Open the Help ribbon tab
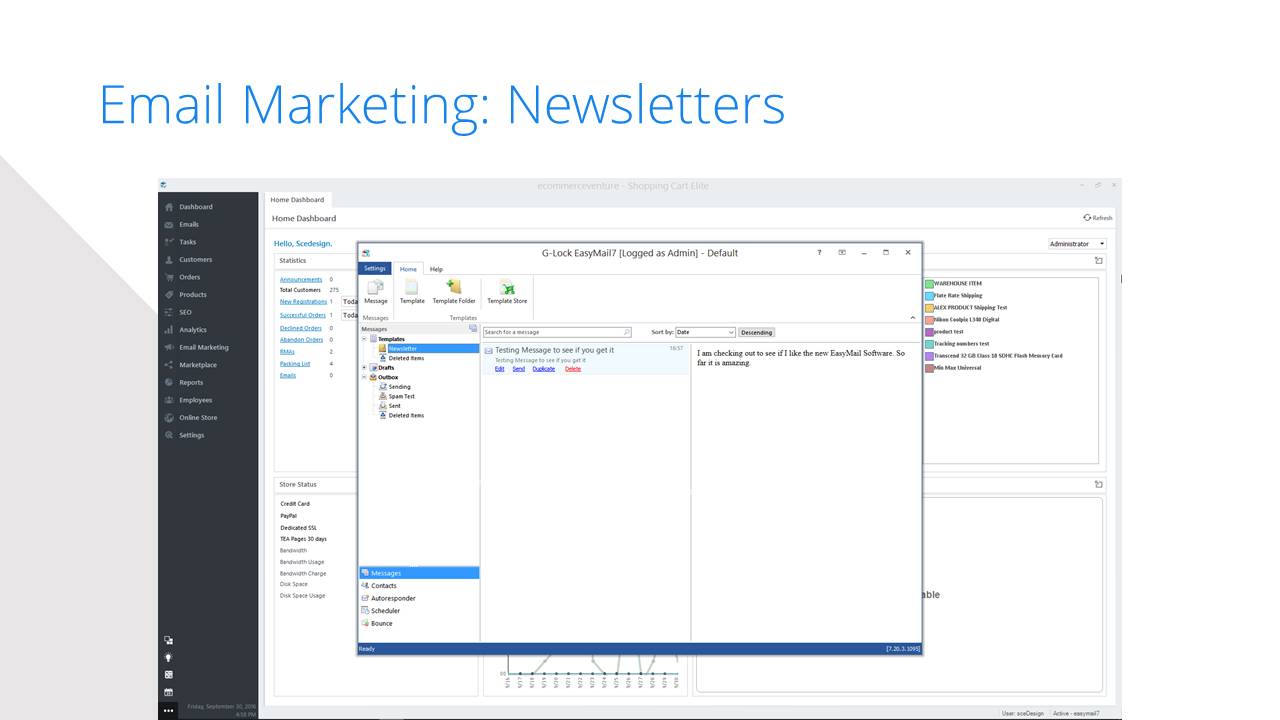 click(436, 269)
